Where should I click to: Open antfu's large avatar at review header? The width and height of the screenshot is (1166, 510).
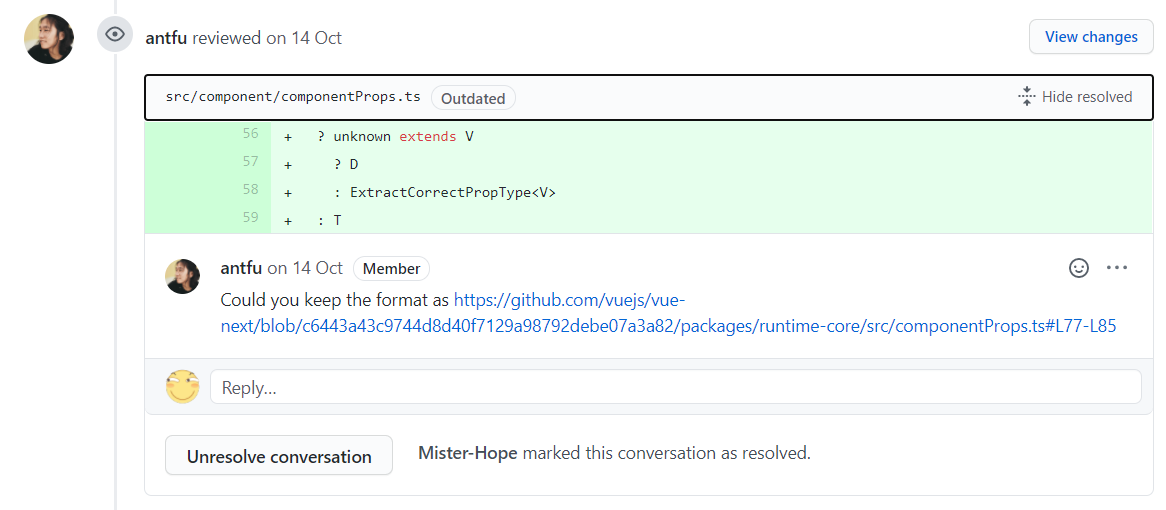[49, 39]
